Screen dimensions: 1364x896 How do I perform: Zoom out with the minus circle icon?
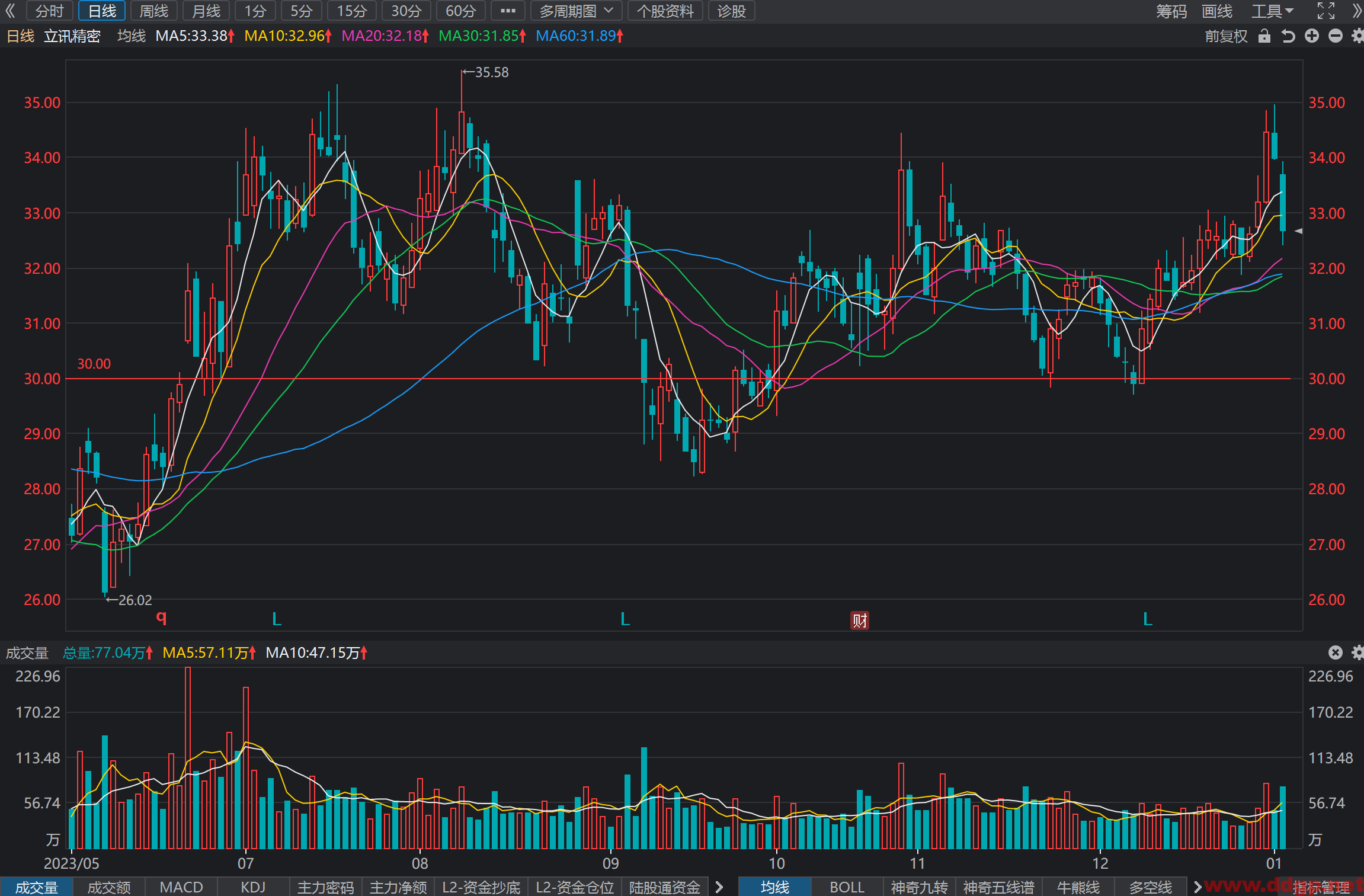point(1336,36)
